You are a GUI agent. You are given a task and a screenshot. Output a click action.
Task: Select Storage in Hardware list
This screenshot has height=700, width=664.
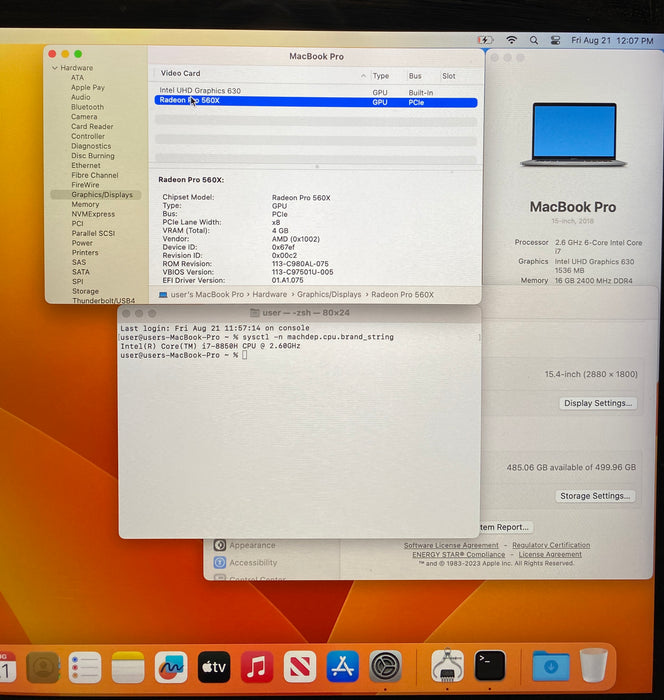(x=85, y=291)
